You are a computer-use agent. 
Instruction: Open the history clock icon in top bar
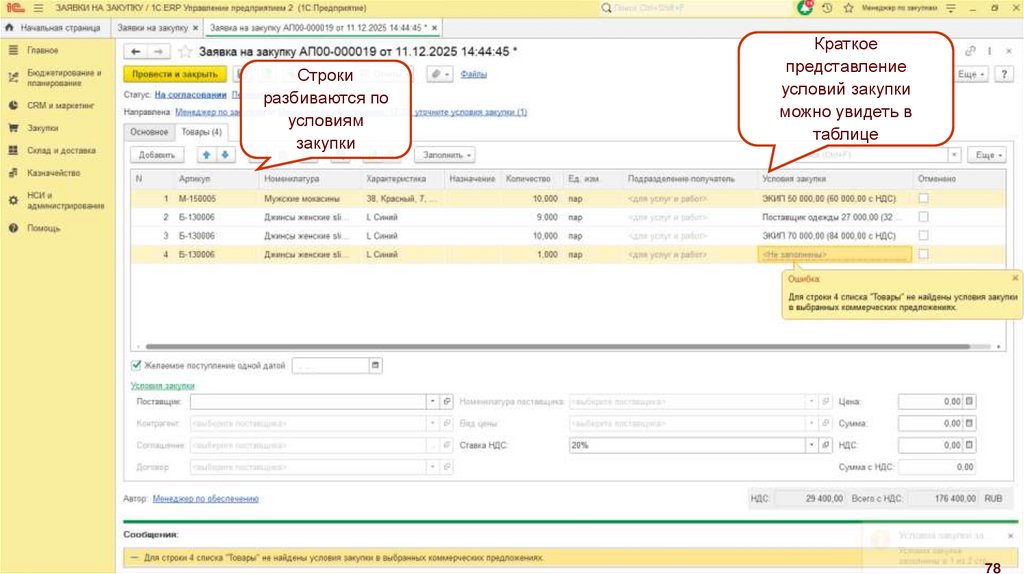point(827,8)
